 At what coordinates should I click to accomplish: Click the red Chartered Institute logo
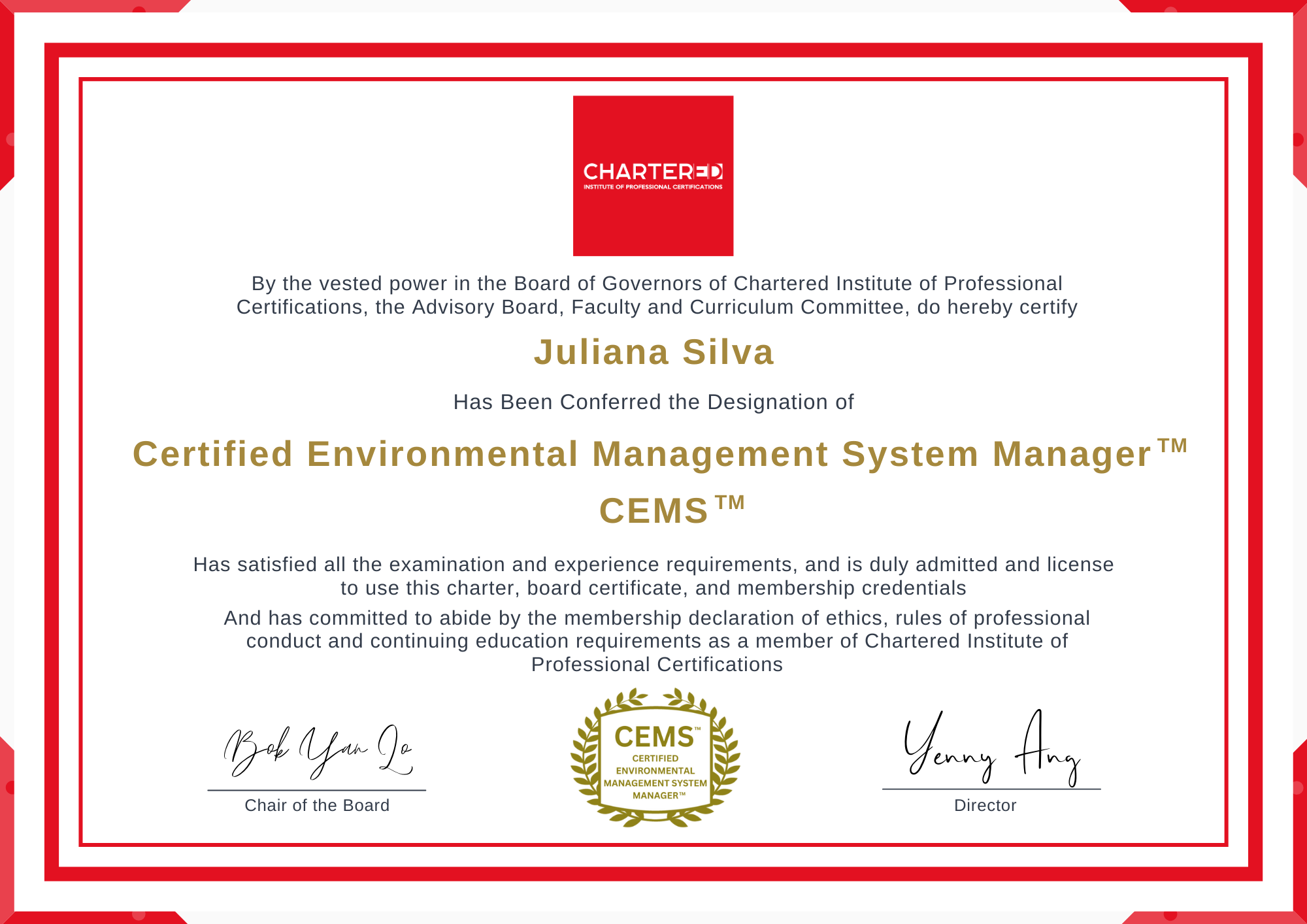[653, 176]
